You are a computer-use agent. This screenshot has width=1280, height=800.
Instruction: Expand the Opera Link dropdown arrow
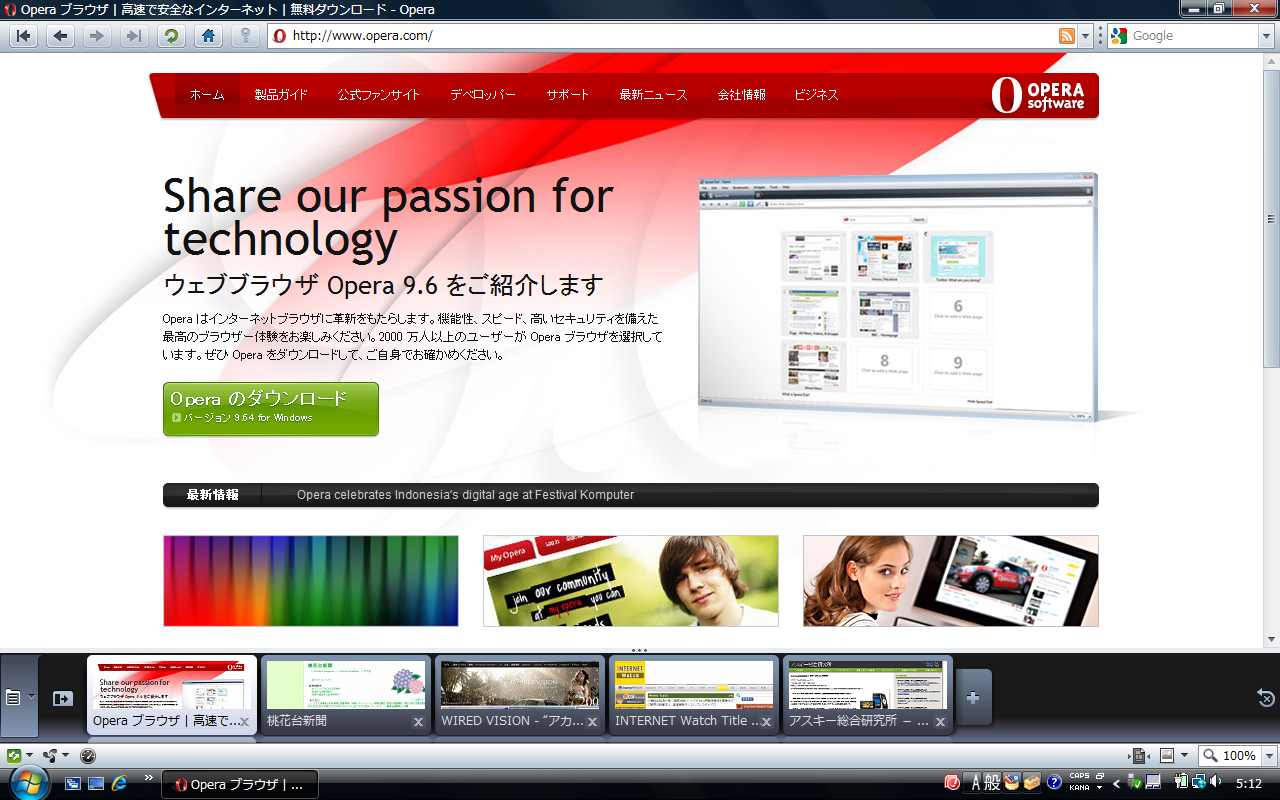click(x=29, y=756)
